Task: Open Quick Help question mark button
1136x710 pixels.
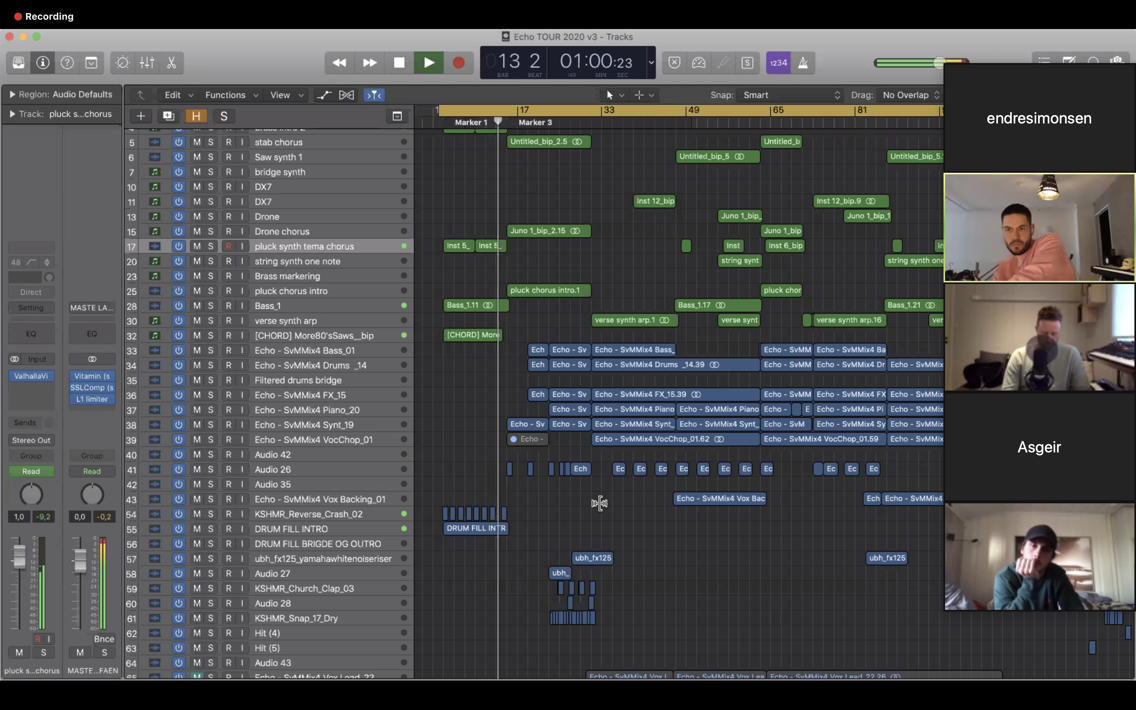Action: point(67,63)
